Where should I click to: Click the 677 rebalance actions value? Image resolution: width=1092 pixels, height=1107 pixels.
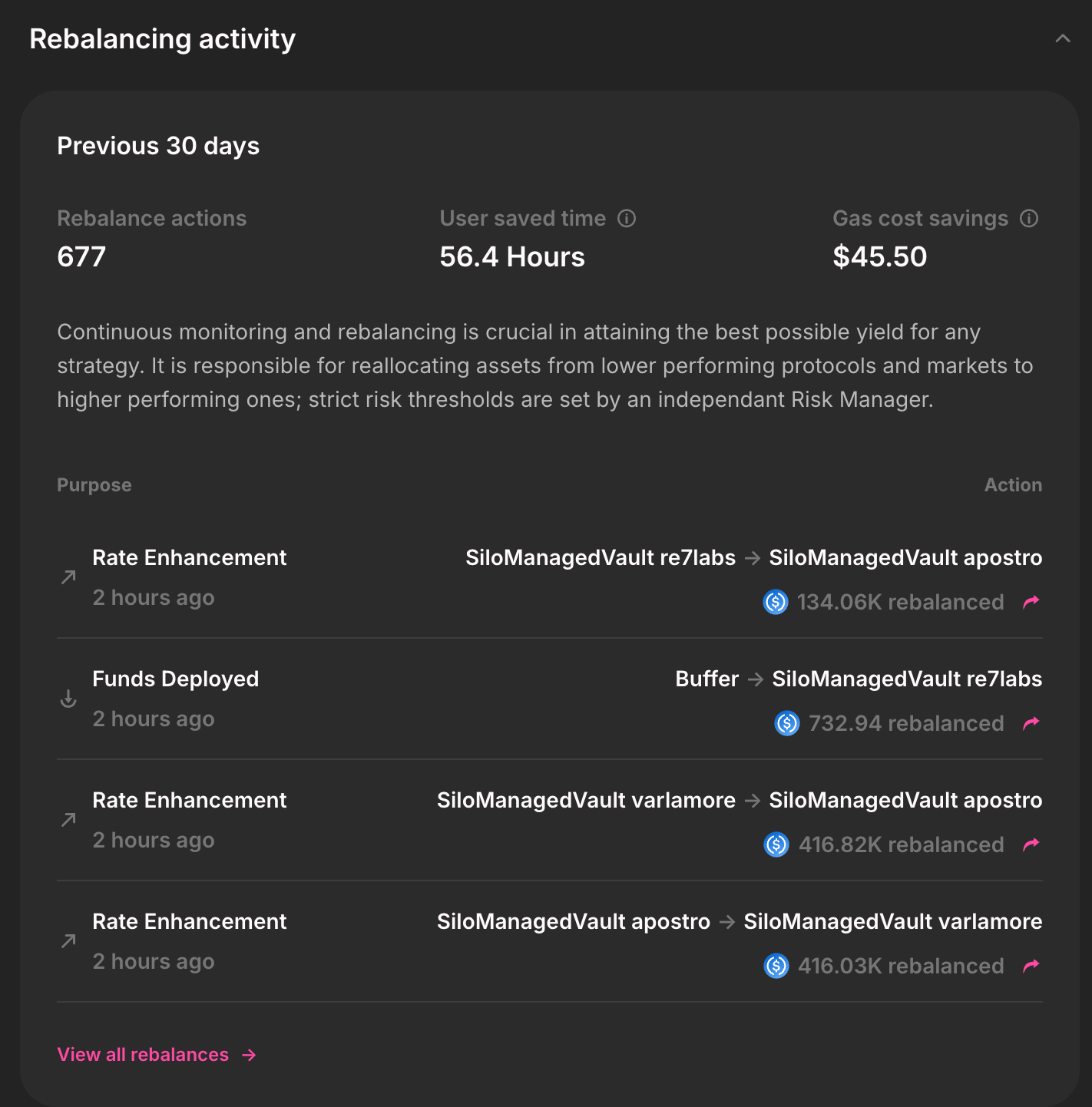pyautogui.click(x=81, y=257)
